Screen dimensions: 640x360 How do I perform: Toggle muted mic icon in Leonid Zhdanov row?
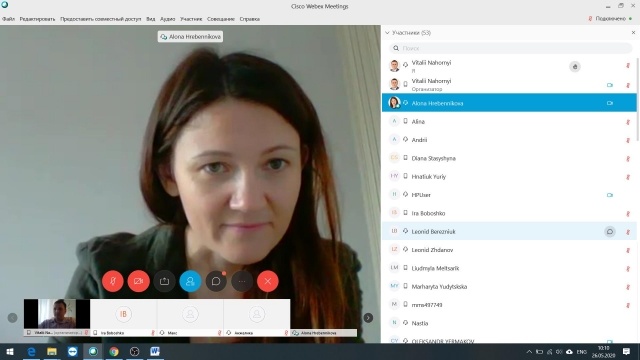point(628,250)
